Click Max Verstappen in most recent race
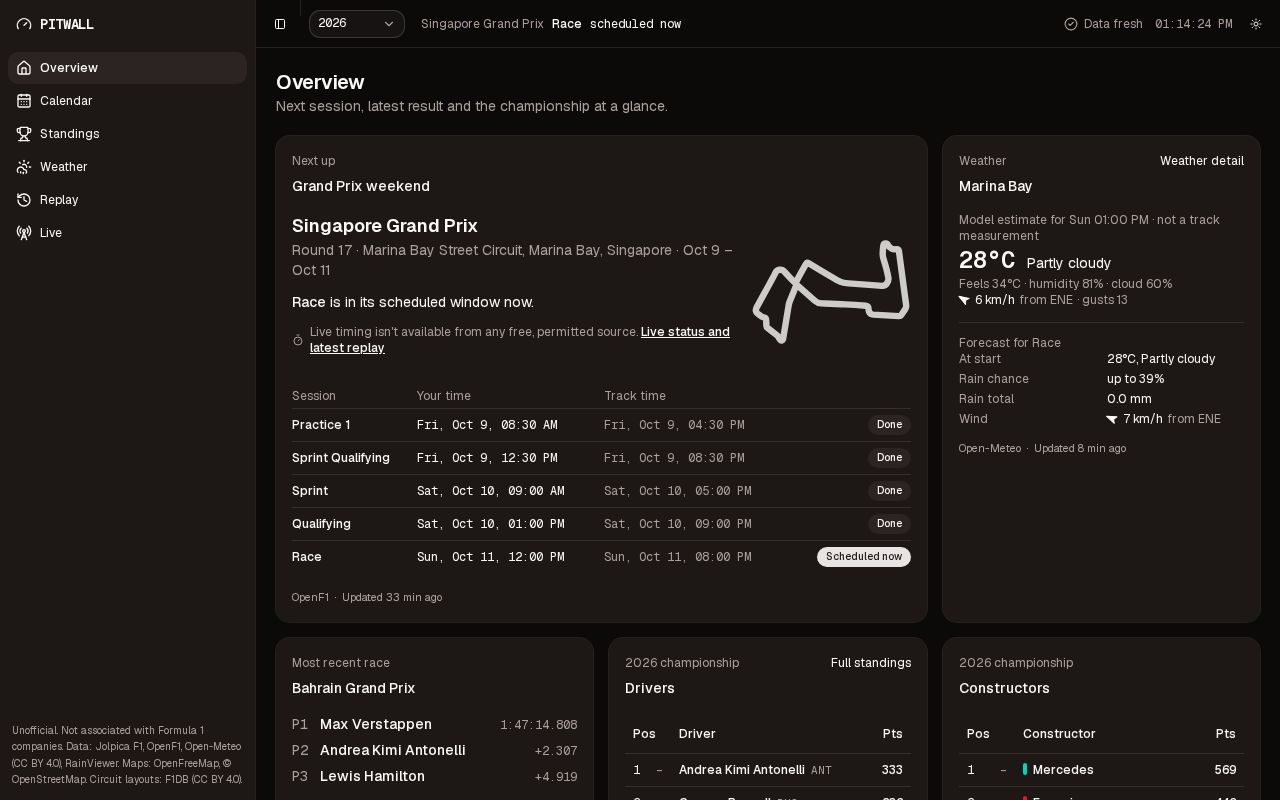Viewport: 1280px width, 800px height. click(376, 724)
